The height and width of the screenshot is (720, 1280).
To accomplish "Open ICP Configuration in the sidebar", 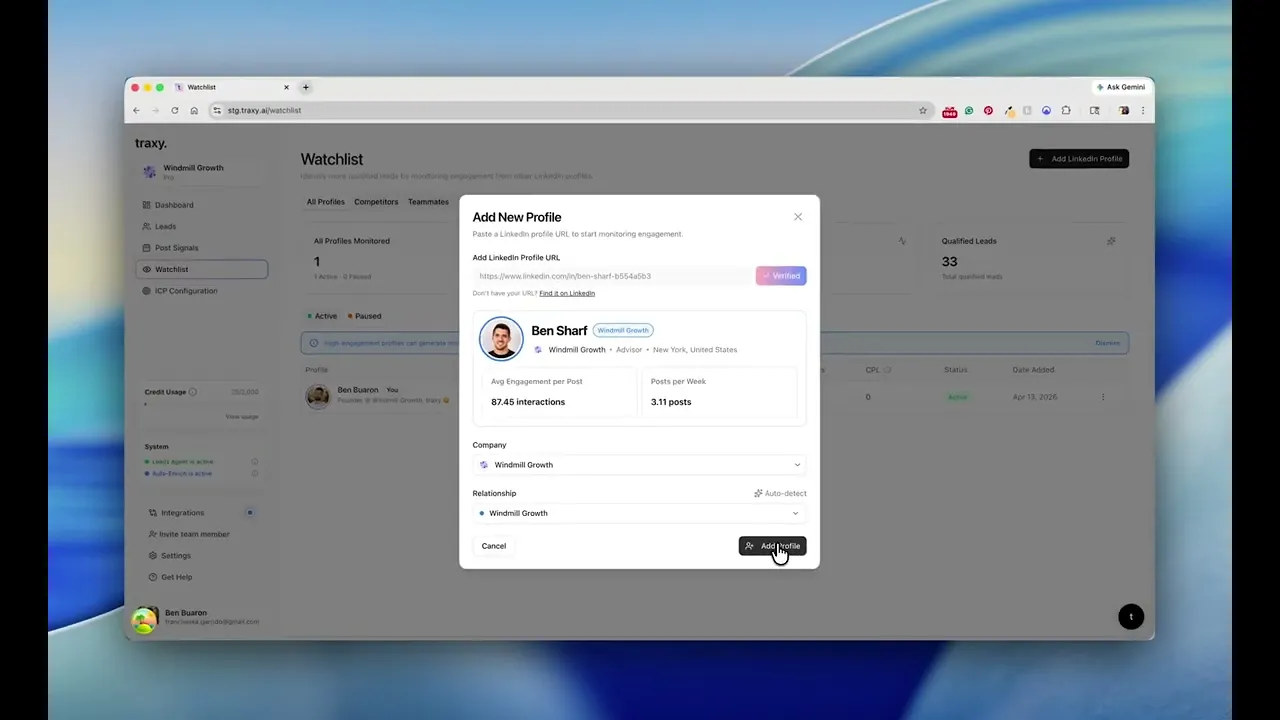I will [x=202, y=291].
